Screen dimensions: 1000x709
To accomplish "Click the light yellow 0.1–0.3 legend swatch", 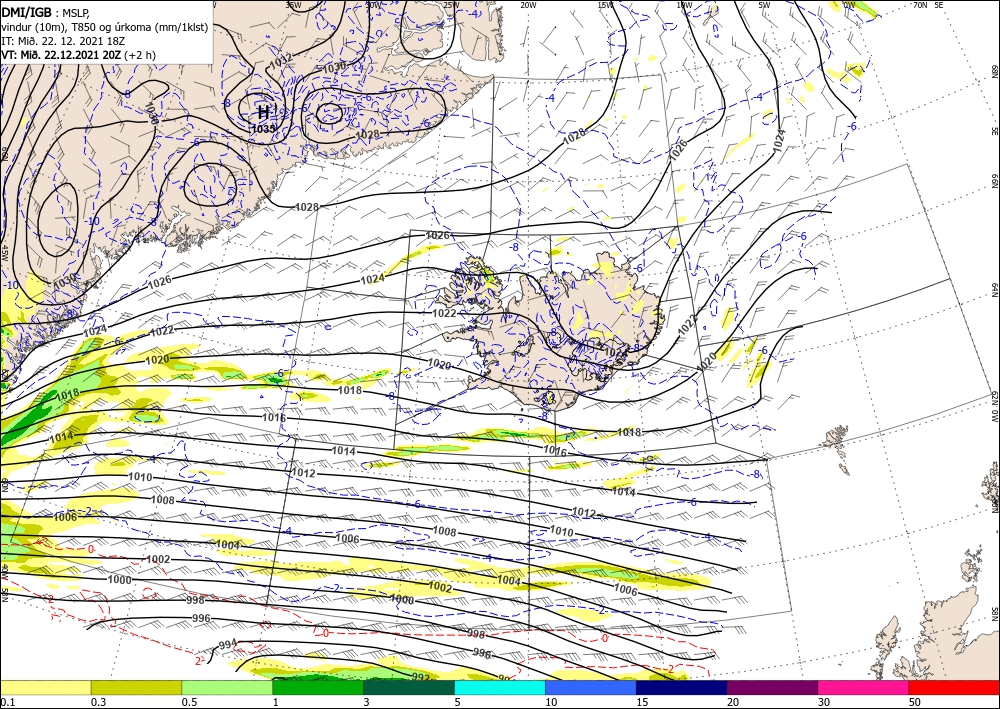I will coord(45,687).
